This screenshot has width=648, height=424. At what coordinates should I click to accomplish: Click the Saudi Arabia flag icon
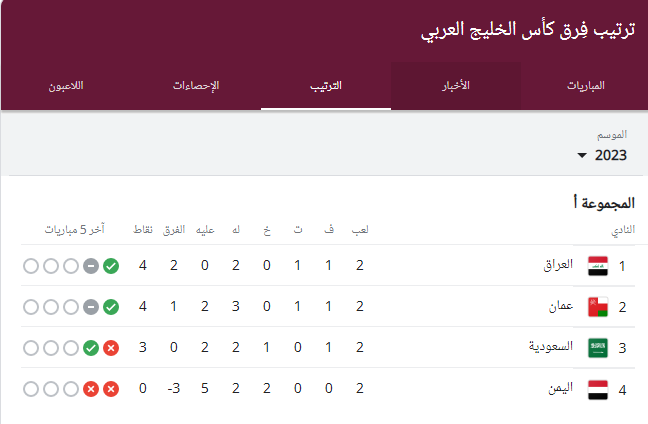(x=597, y=347)
